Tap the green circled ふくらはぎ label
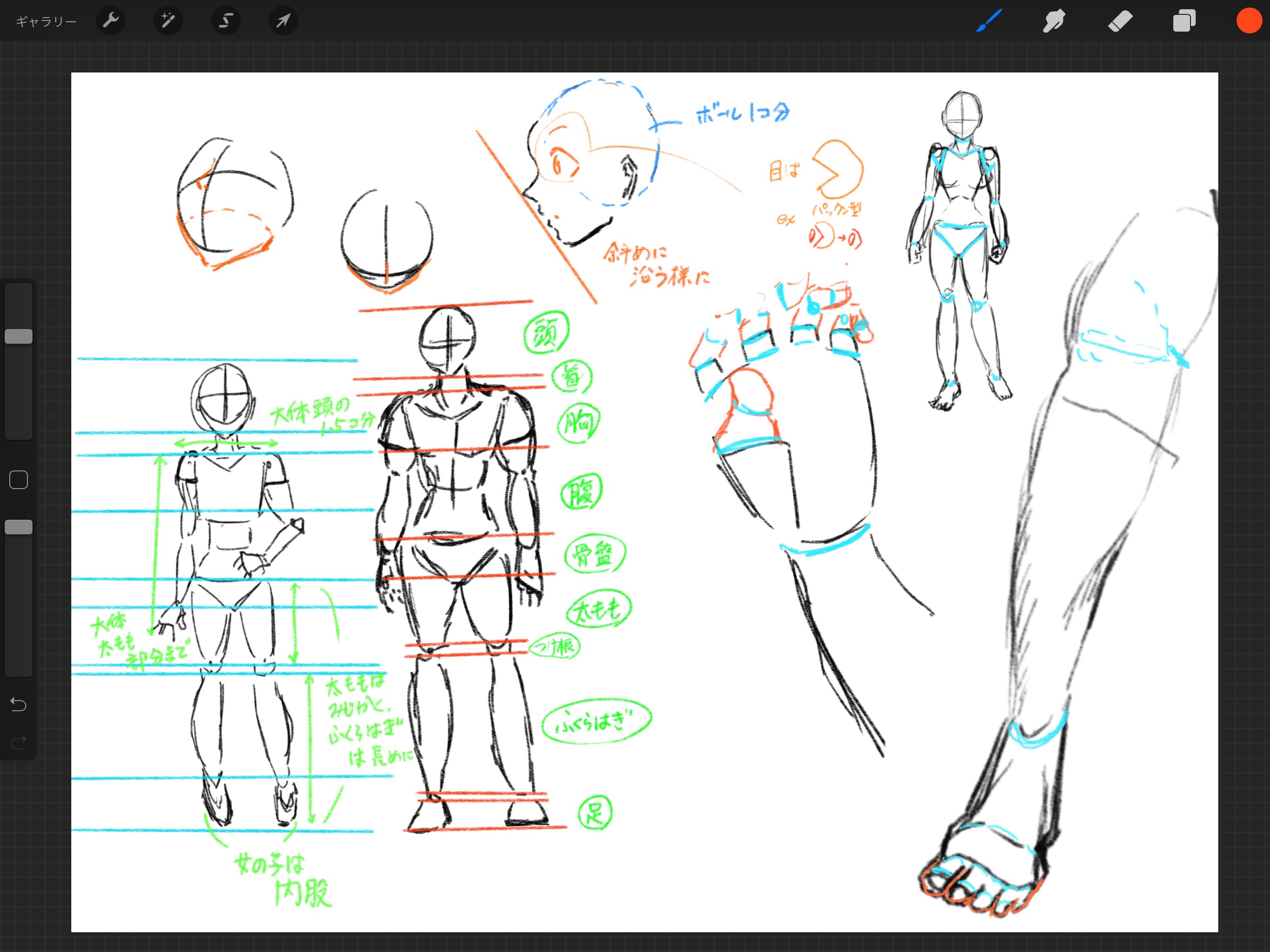1270x952 pixels. tap(596, 721)
